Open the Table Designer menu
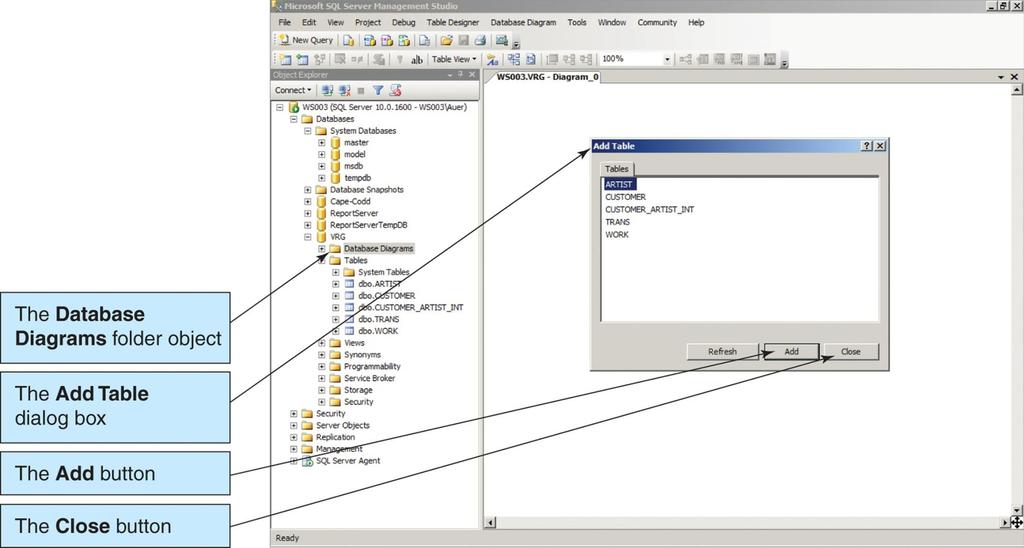 pos(453,22)
